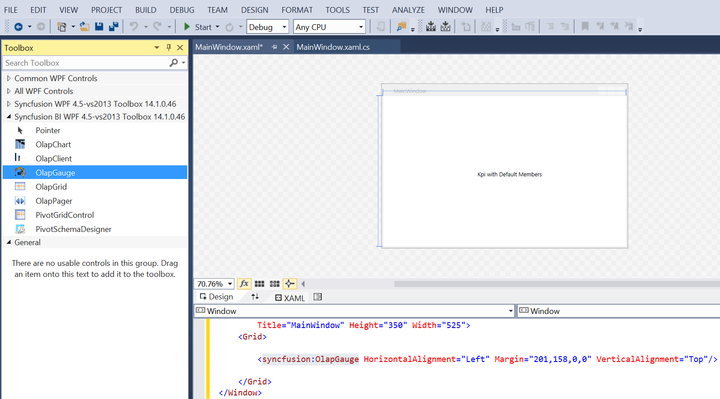Open the DEBUG menu
The width and height of the screenshot is (720, 399).
tap(182, 10)
